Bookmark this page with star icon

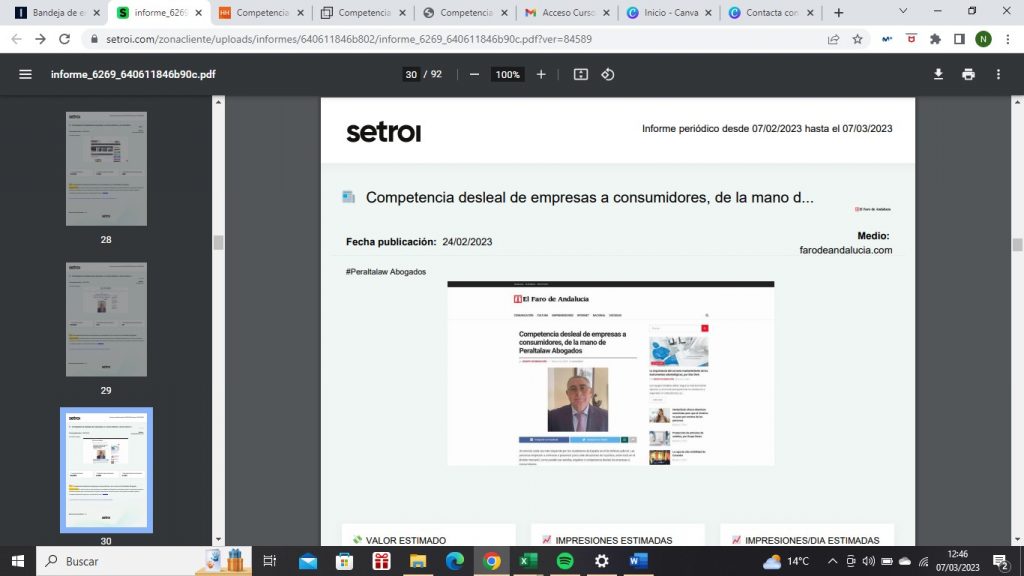pos(857,39)
